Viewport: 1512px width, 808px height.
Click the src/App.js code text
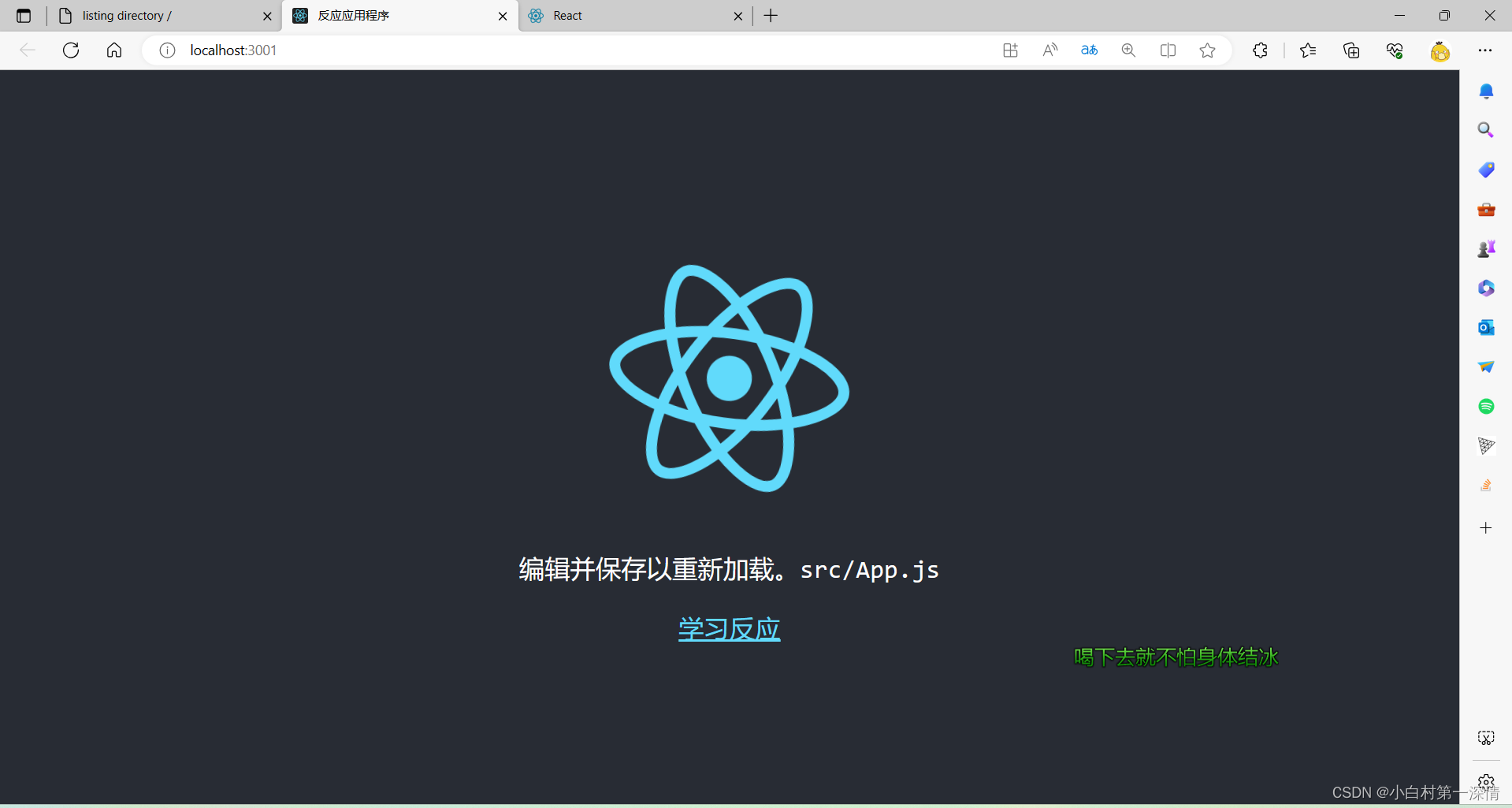[x=869, y=570]
